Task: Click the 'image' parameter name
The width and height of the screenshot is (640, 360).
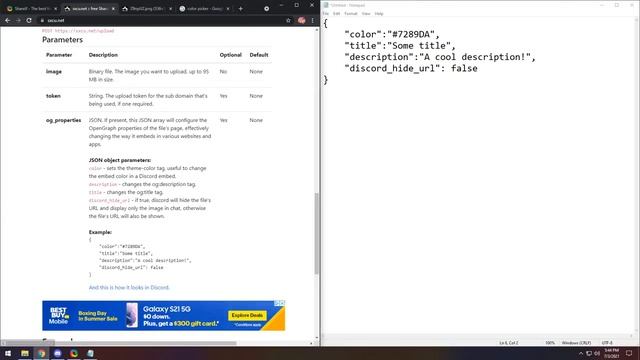Action: click(x=54, y=72)
